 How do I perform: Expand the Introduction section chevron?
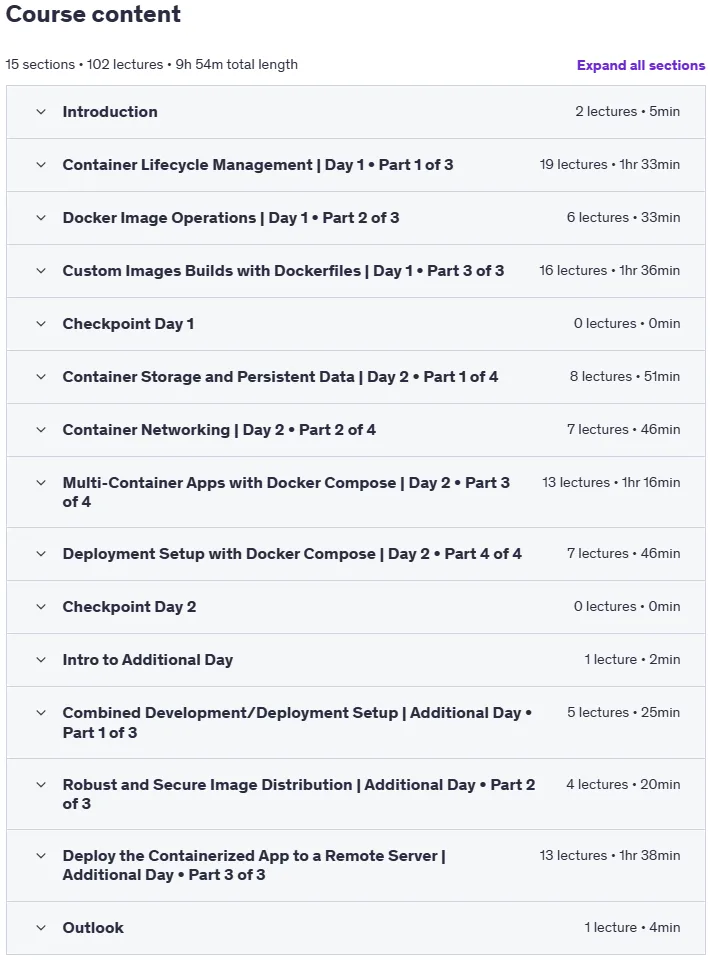41,112
